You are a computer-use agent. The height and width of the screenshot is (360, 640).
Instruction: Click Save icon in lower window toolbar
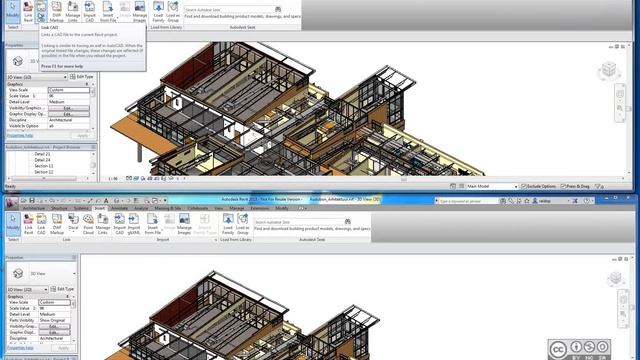pos(32,200)
